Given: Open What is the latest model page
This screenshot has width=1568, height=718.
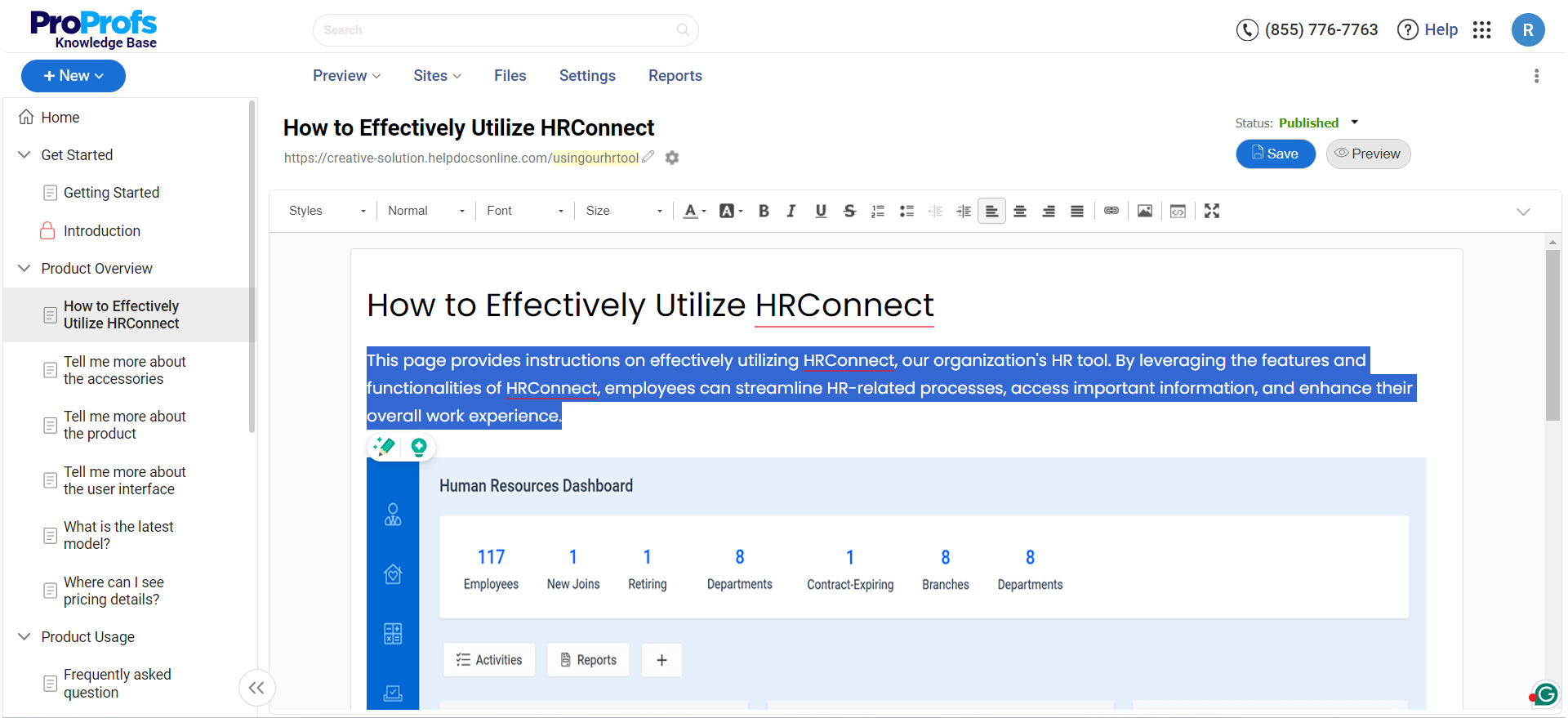Looking at the screenshot, I should pyautogui.click(x=118, y=535).
